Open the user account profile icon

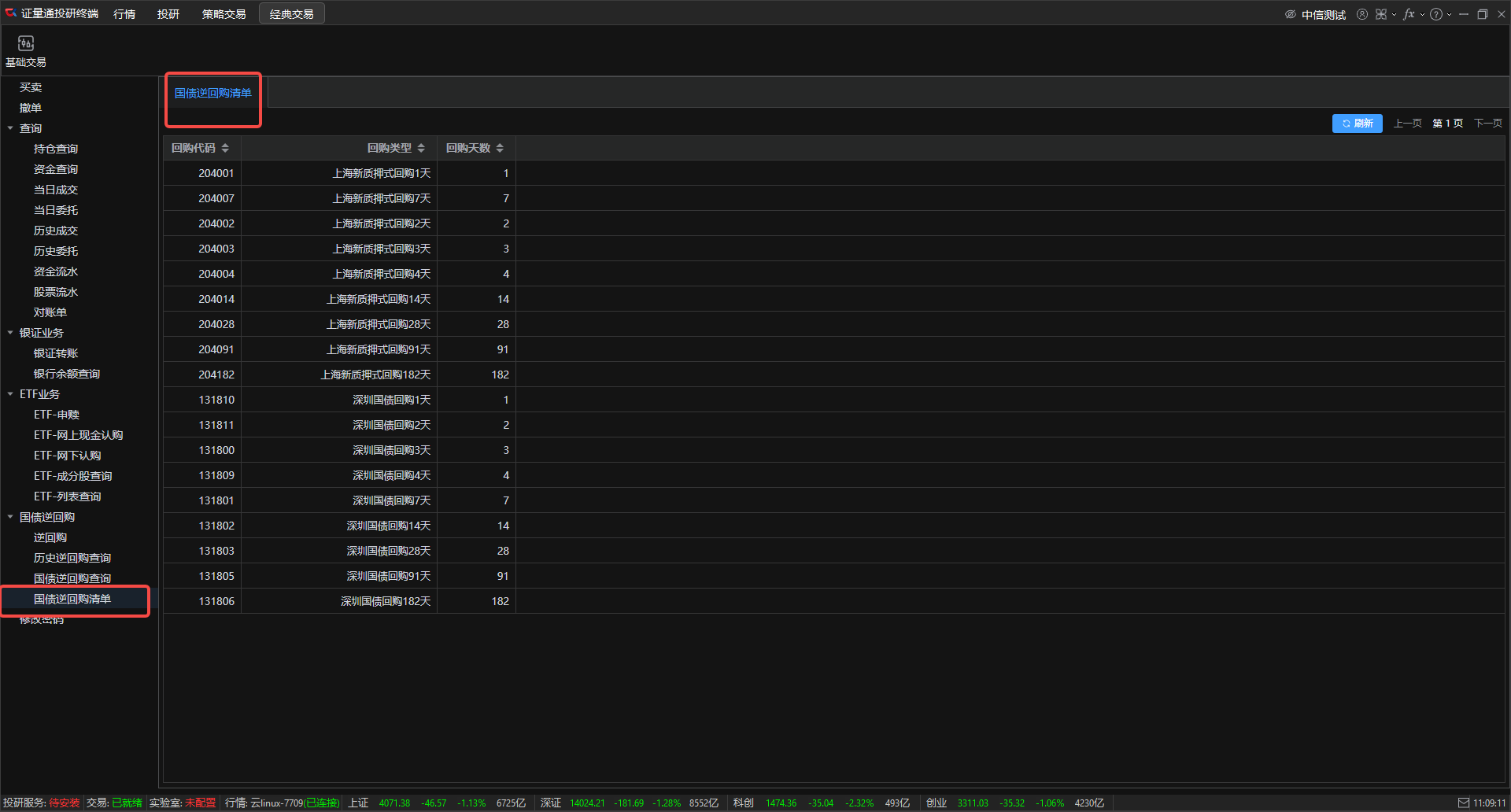(x=1361, y=14)
